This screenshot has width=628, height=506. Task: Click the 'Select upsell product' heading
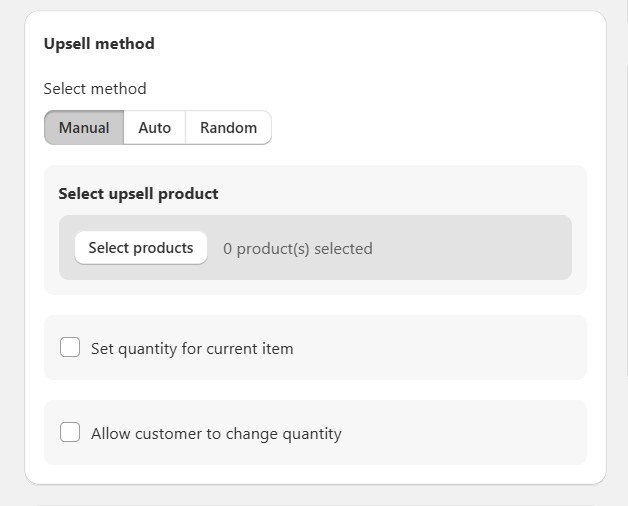pos(138,194)
